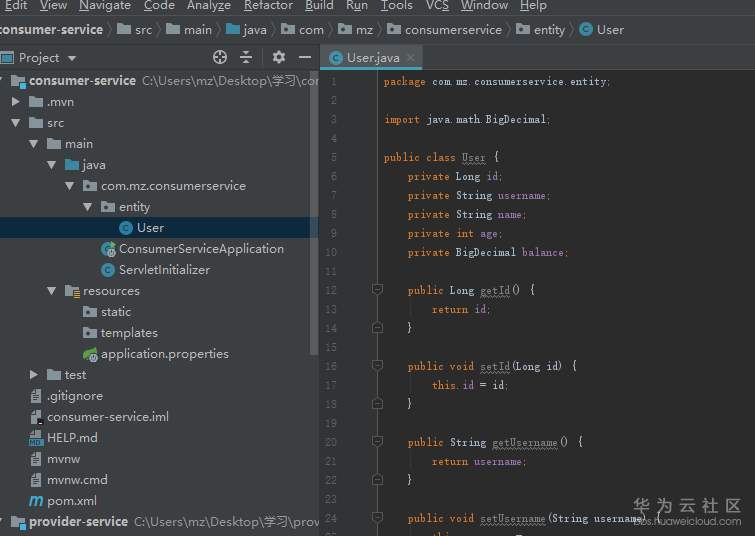Click the consumerservice breadcrumb in navigation bar
This screenshot has height=536, width=755.
[x=452, y=30]
